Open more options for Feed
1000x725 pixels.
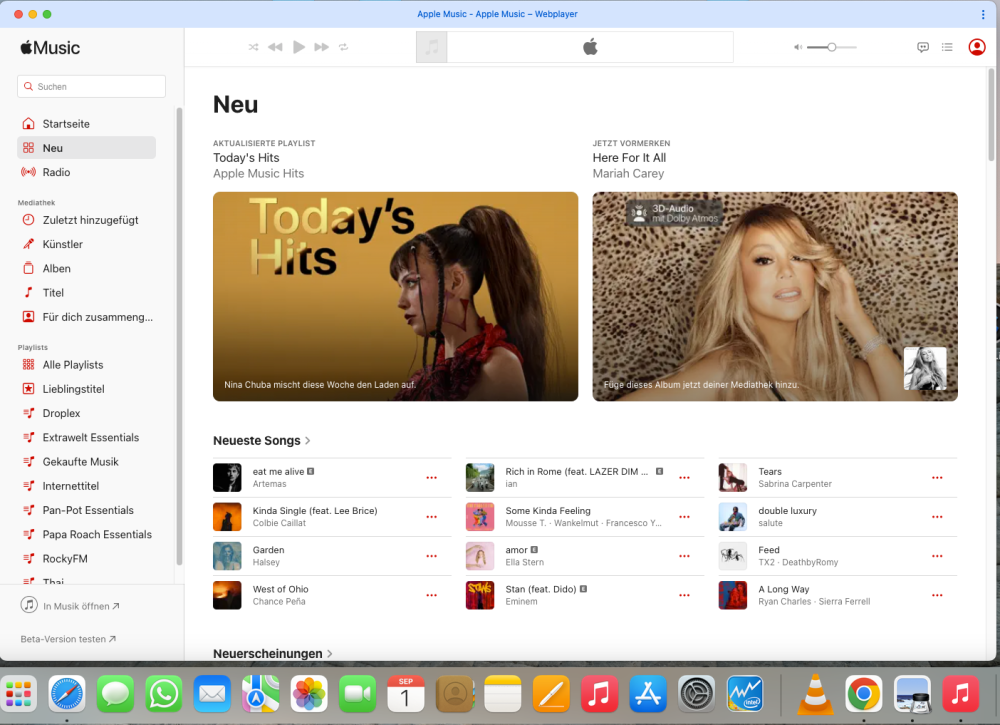937,556
